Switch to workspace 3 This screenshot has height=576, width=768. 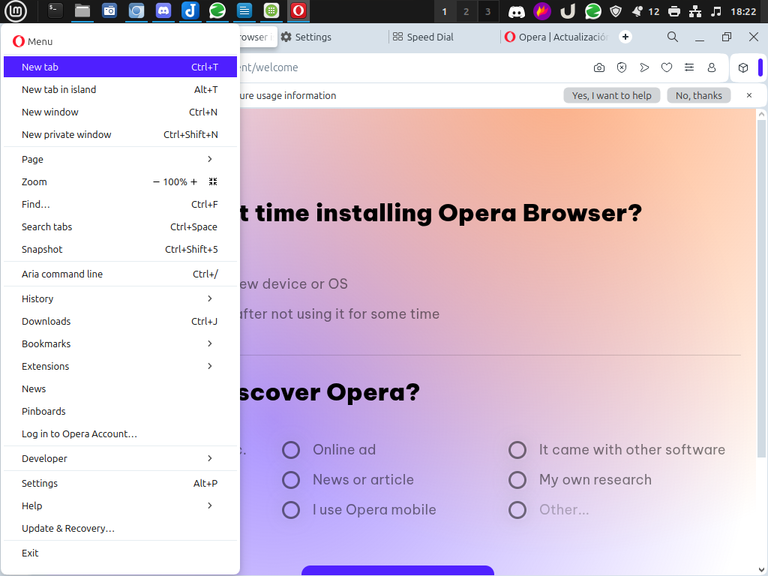tap(487, 11)
